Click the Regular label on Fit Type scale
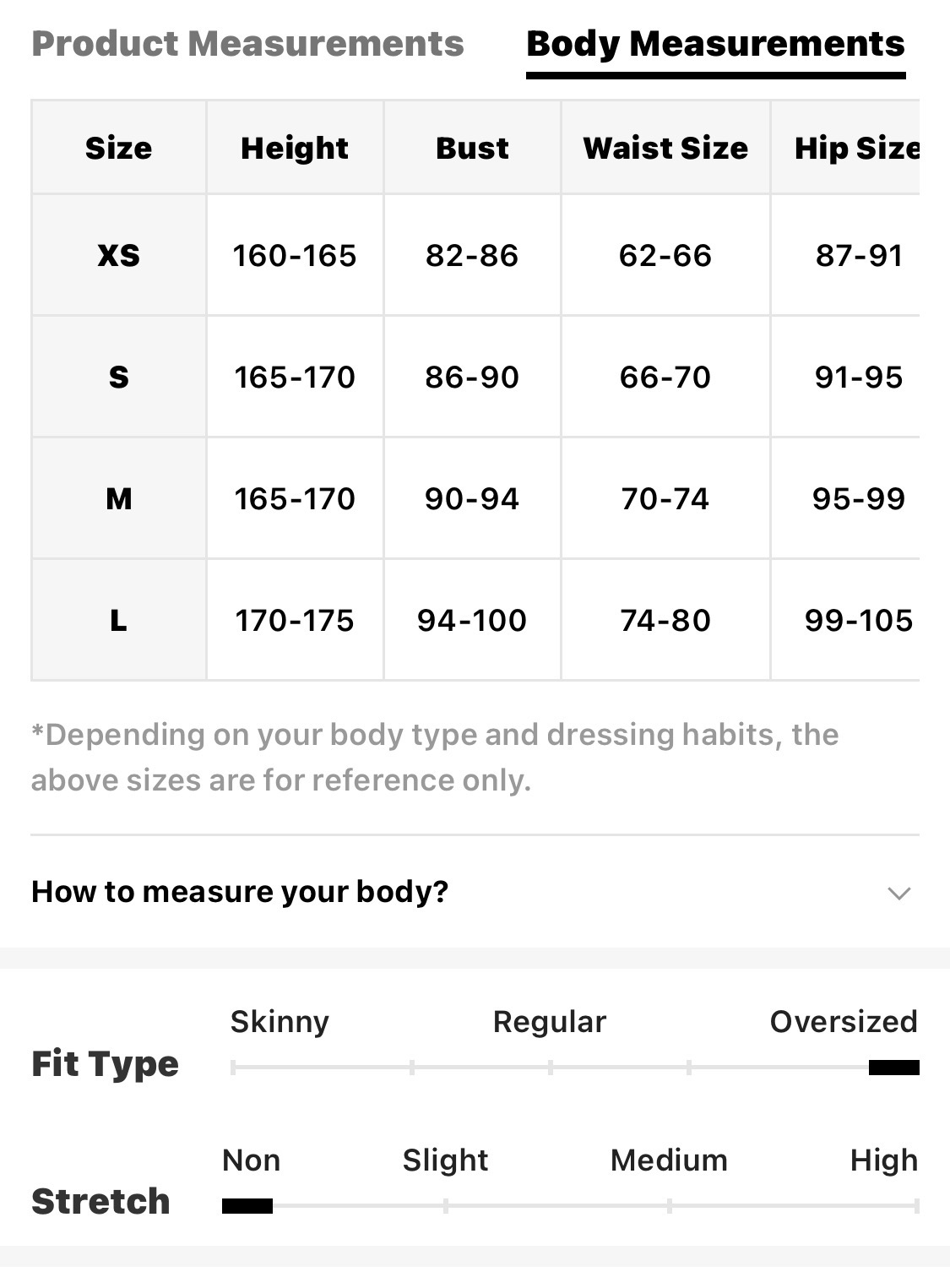The width and height of the screenshot is (950, 1288). pyautogui.click(x=550, y=1022)
